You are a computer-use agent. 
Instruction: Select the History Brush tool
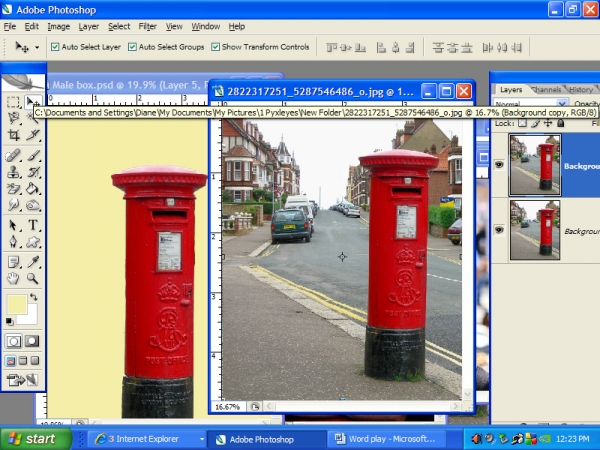[x=33, y=172]
